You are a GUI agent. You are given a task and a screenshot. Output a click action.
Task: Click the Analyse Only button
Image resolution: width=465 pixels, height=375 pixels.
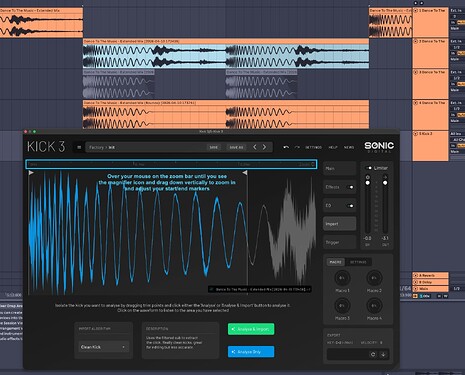[x=251, y=352]
